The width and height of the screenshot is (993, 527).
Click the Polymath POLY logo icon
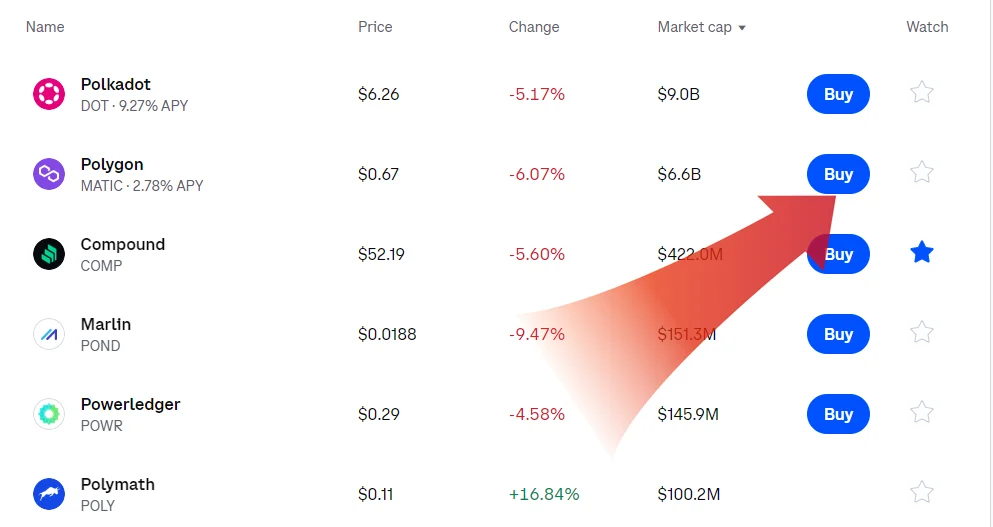(x=49, y=494)
